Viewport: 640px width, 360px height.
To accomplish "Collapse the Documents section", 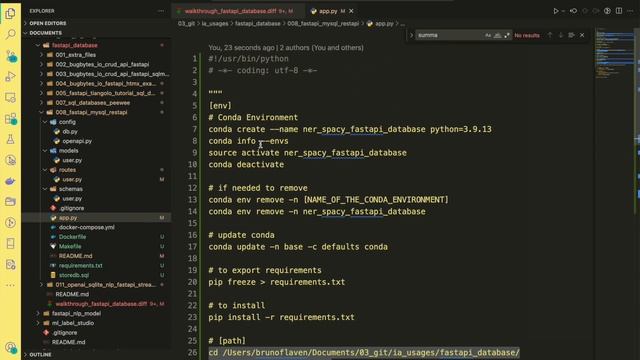I will pyautogui.click(x=45, y=33).
